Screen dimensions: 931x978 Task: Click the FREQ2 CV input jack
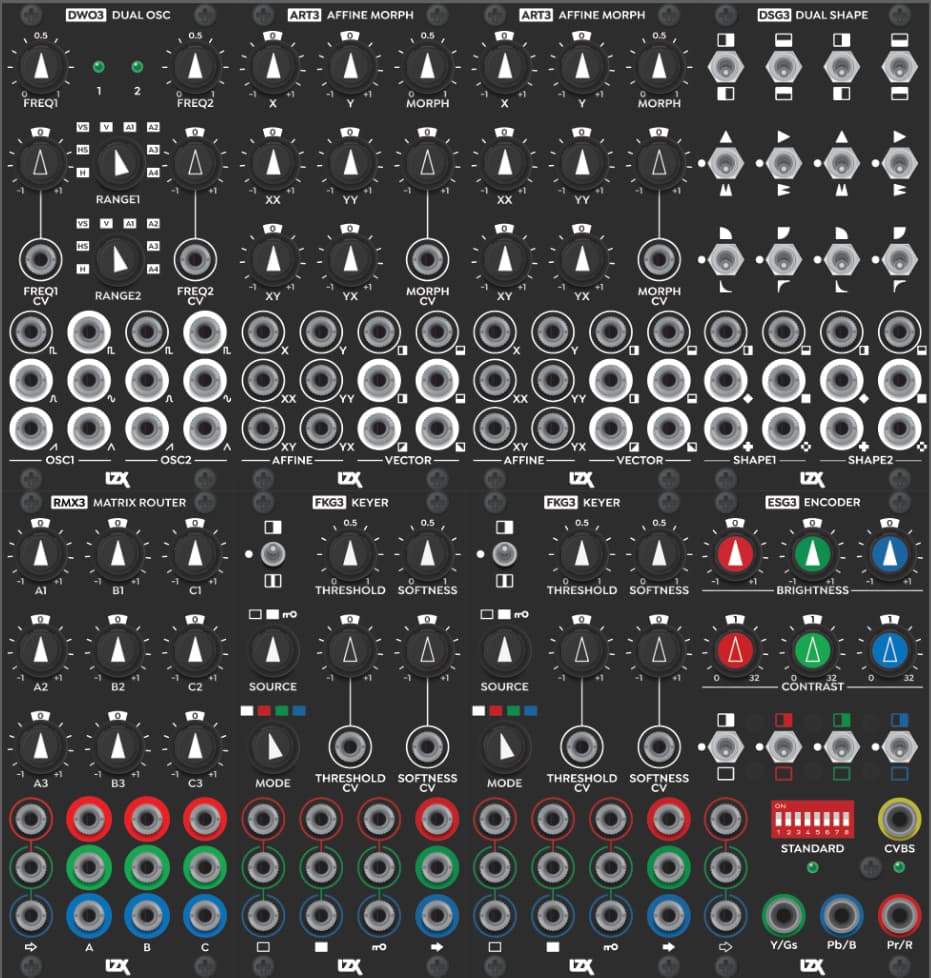[x=195, y=259]
